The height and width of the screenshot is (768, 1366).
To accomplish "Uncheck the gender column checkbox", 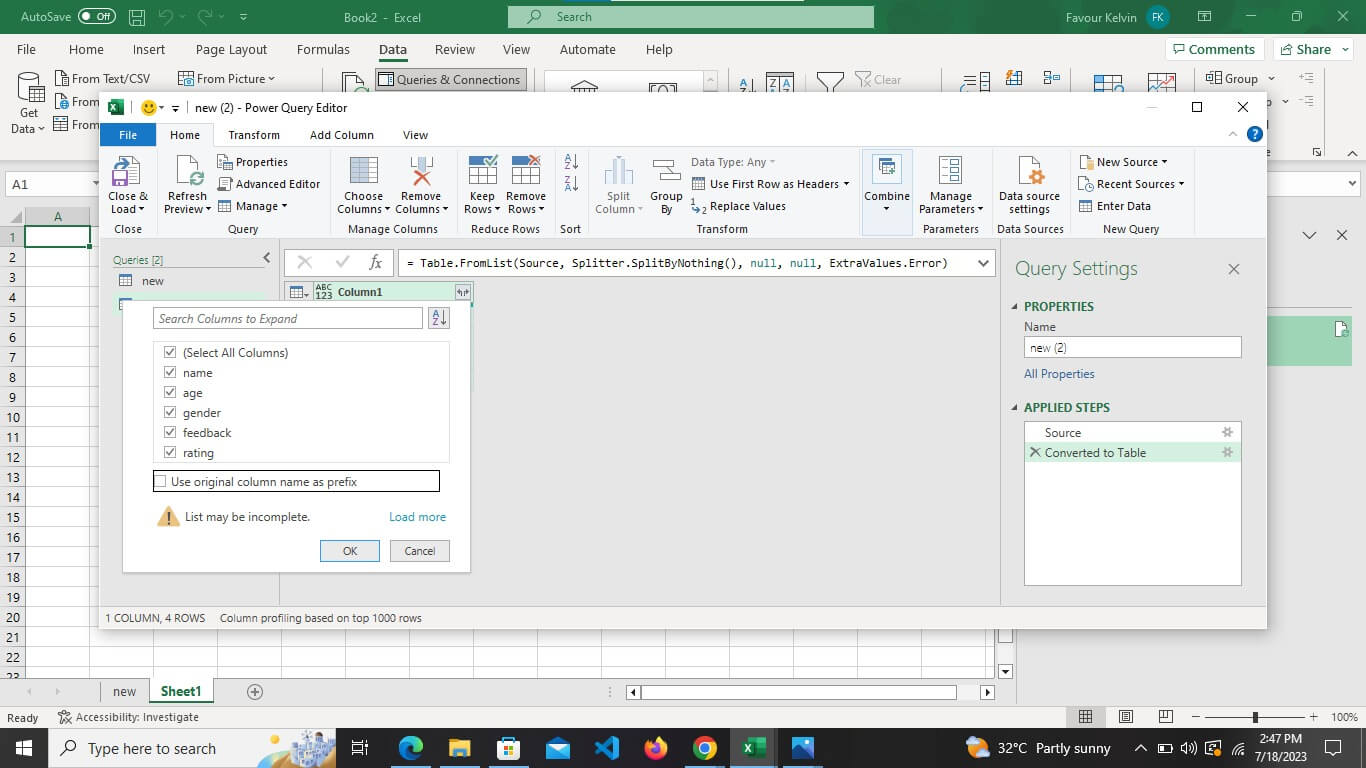I will (170, 412).
